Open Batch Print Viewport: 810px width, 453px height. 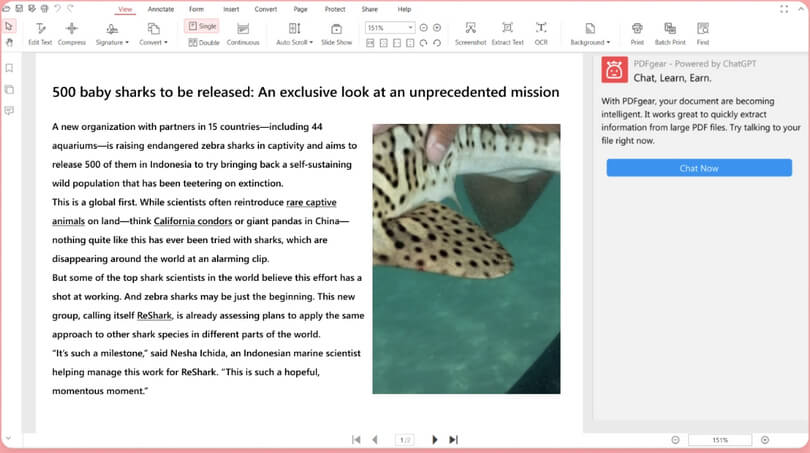coord(670,34)
